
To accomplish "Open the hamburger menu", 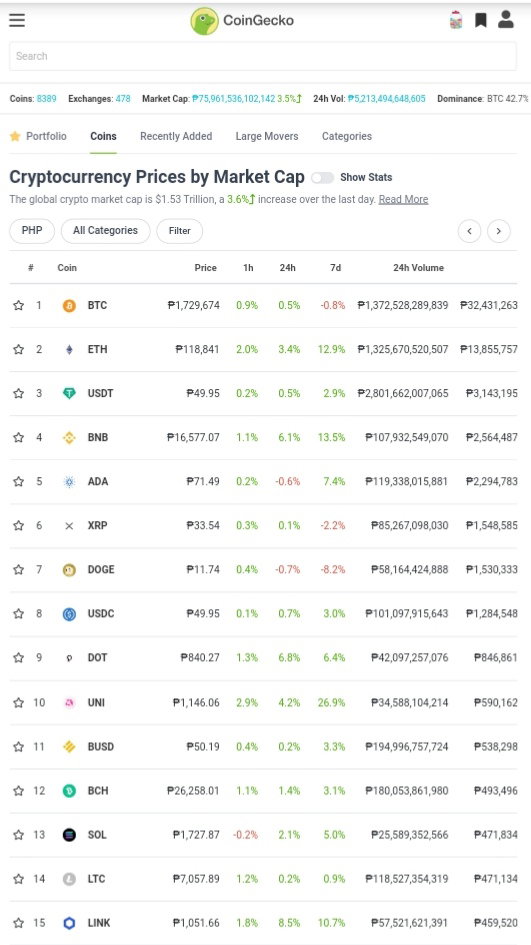I will 17,20.
